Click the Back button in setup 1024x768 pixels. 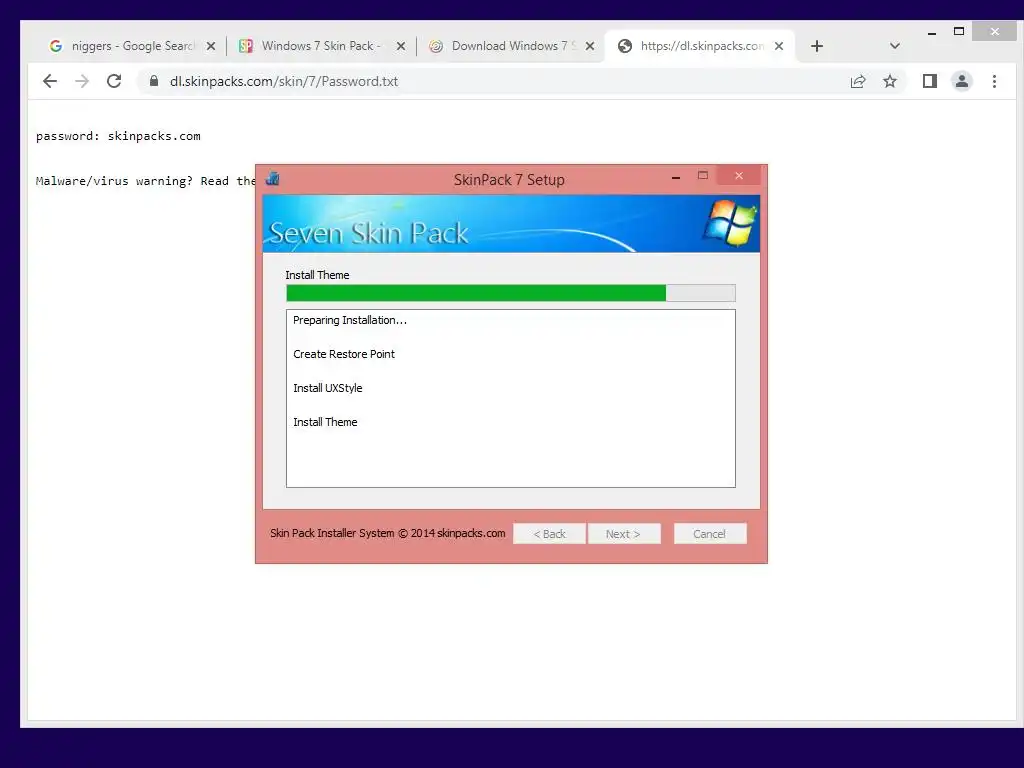[x=549, y=534]
